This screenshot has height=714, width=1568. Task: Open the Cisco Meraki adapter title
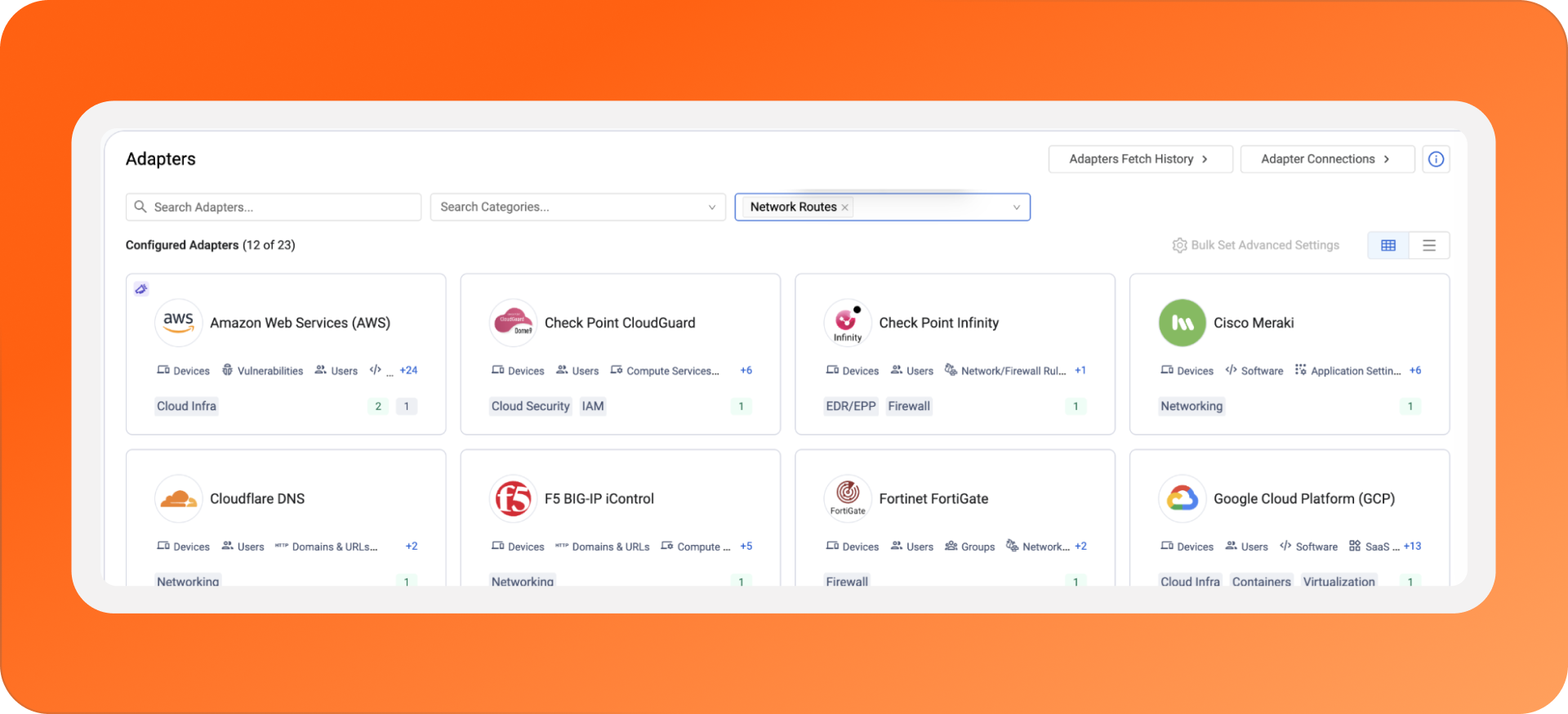[1254, 323]
